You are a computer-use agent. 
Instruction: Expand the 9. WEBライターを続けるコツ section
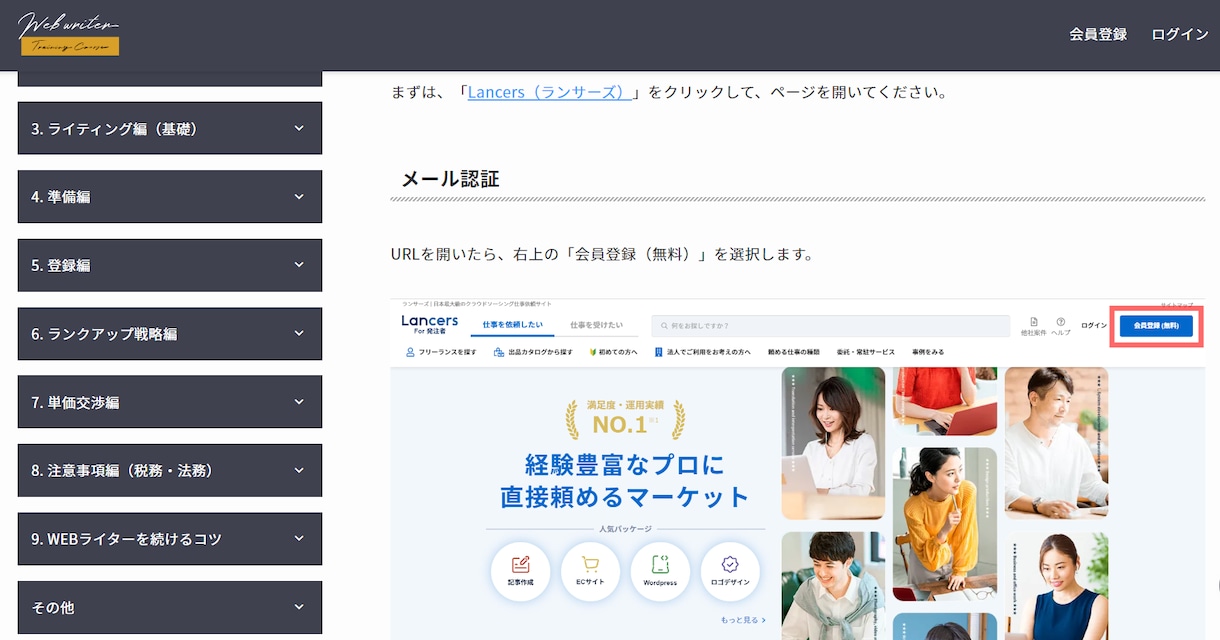click(x=170, y=538)
